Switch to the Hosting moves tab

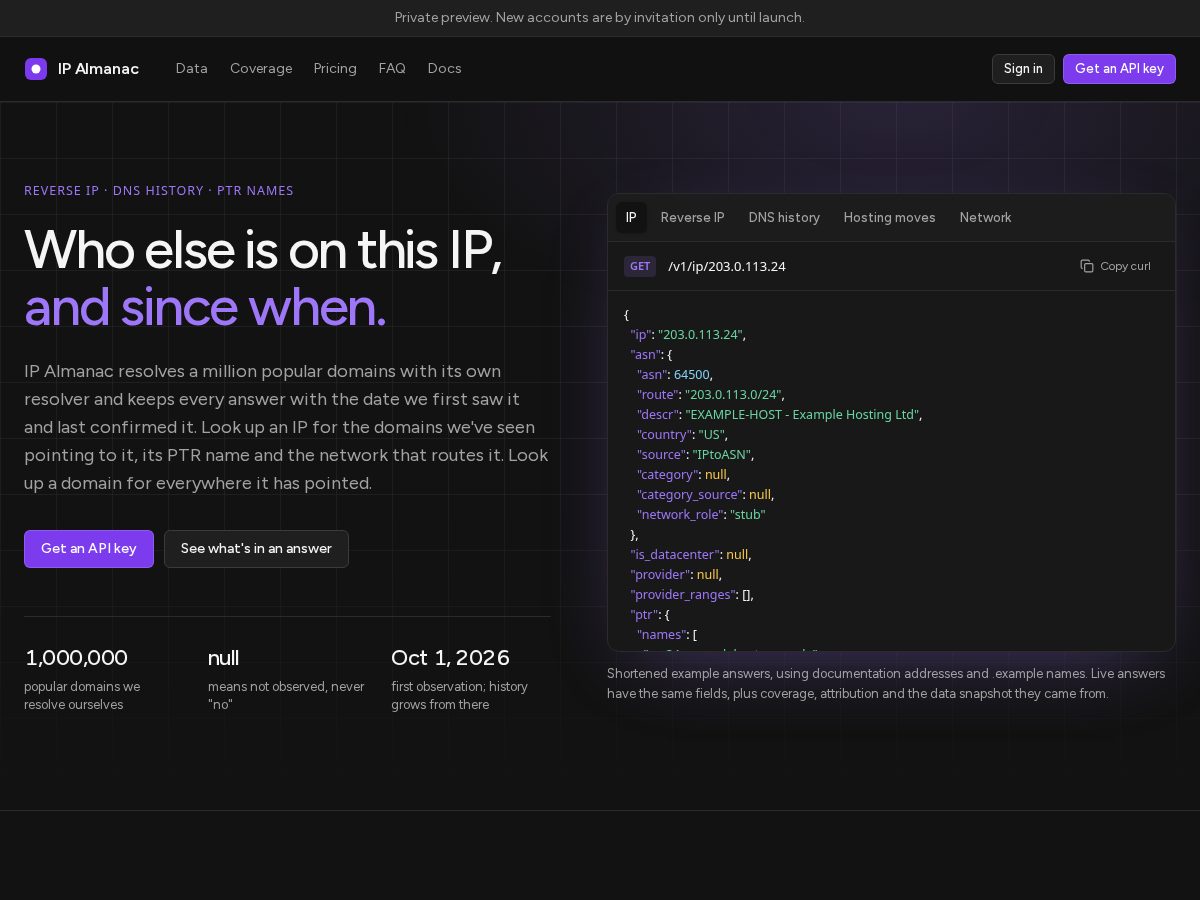tap(890, 218)
